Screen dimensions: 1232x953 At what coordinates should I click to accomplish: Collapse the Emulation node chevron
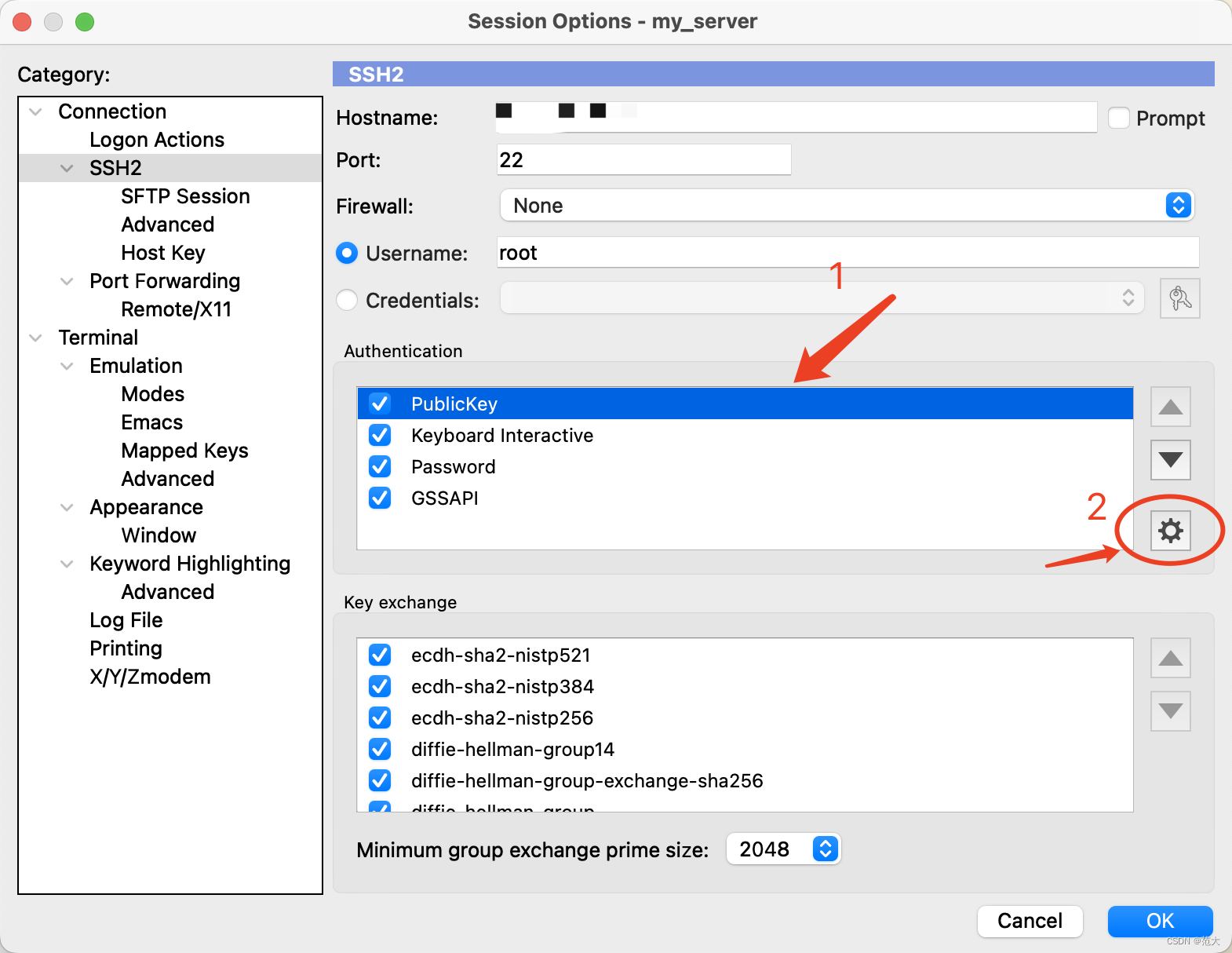67,366
